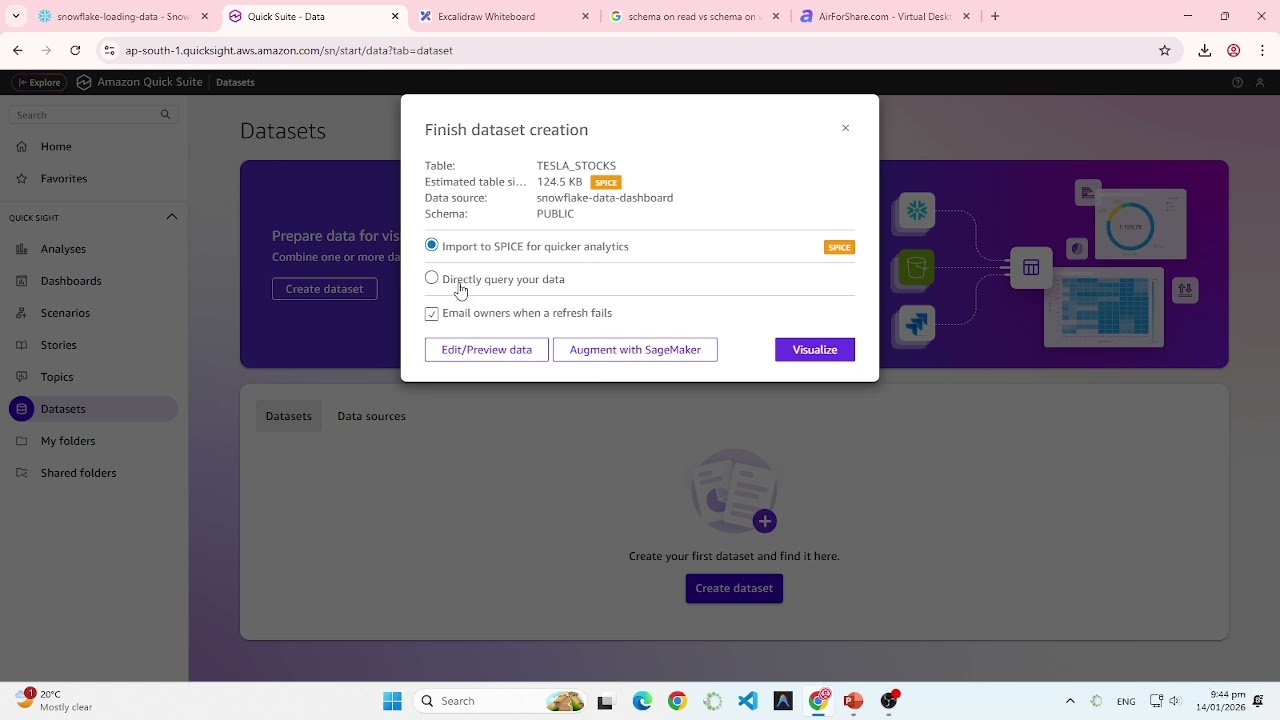Open PowerPoint from the taskbar
Image resolution: width=1280 pixels, height=720 pixels.
click(x=853, y=701)
